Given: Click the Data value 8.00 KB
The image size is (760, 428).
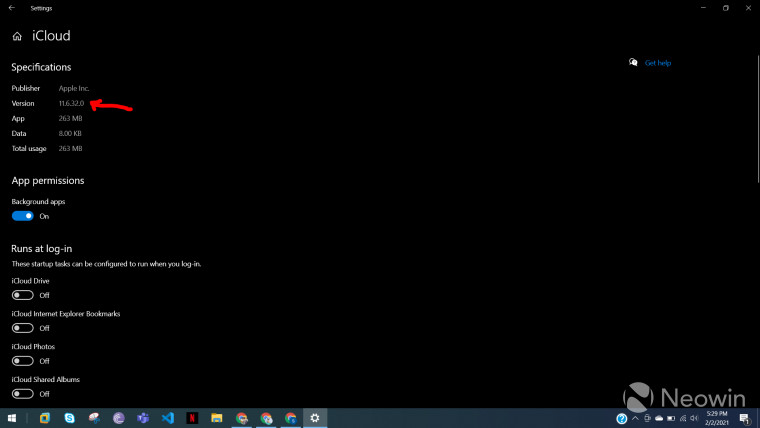Looking at the screenshot, I should coord(70,133).
